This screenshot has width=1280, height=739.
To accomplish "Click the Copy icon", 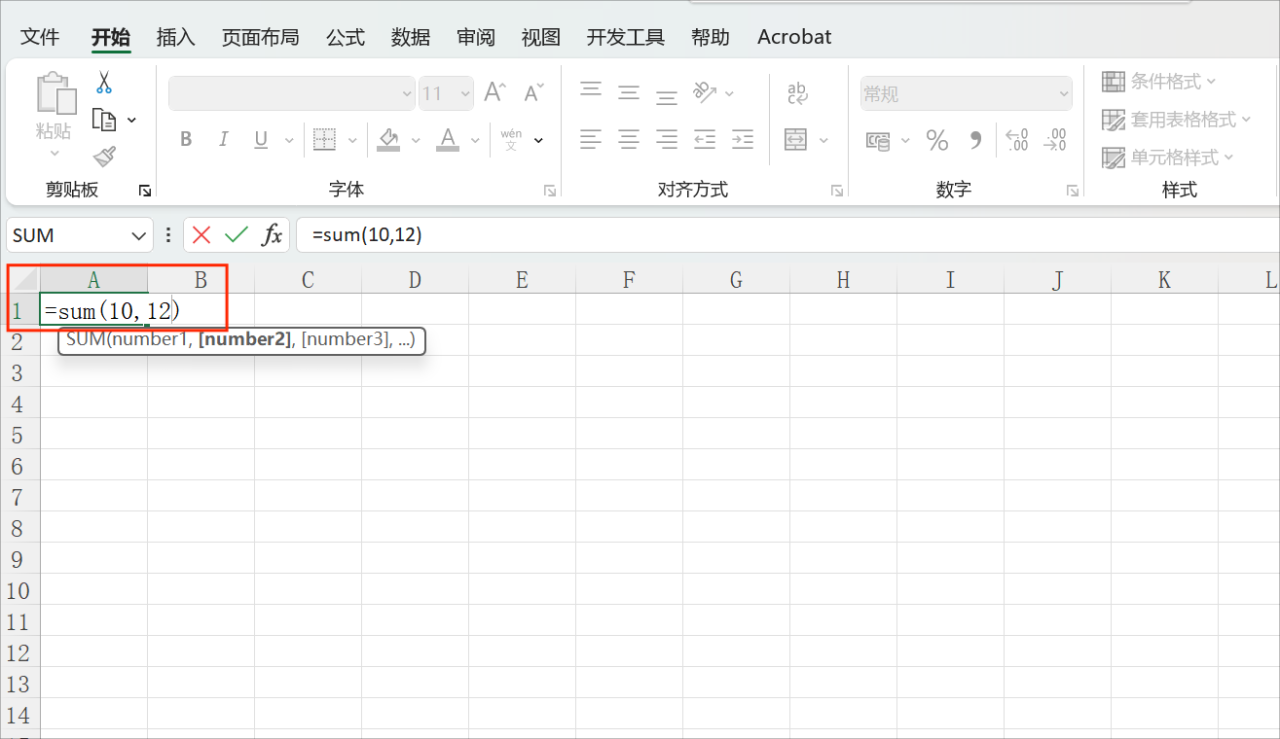I will (104, 120).
